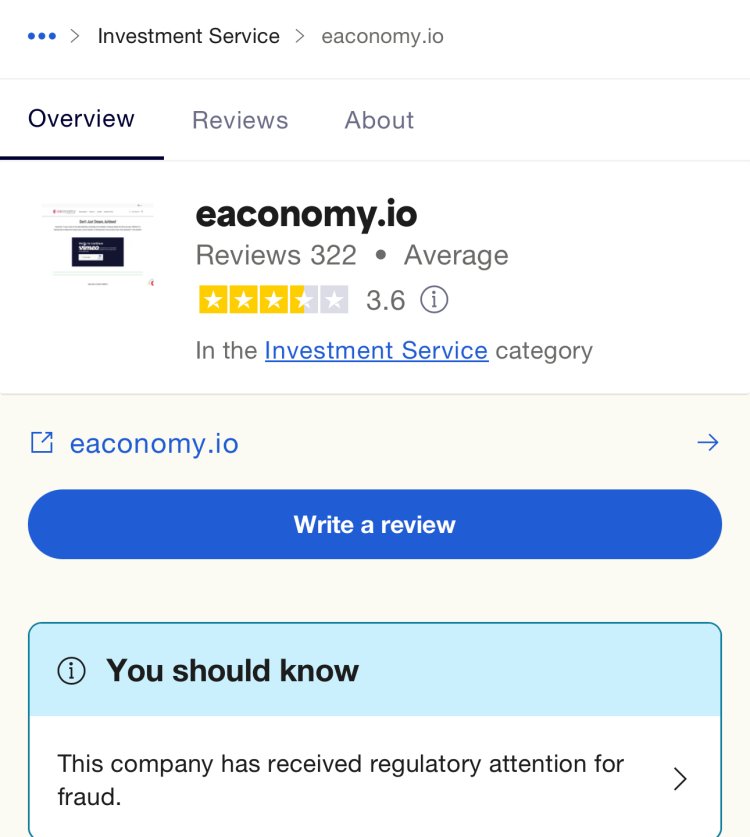Click the Reviews 322 count text
750x837 pixels.
pyautogui.click(x=276, y=255)
